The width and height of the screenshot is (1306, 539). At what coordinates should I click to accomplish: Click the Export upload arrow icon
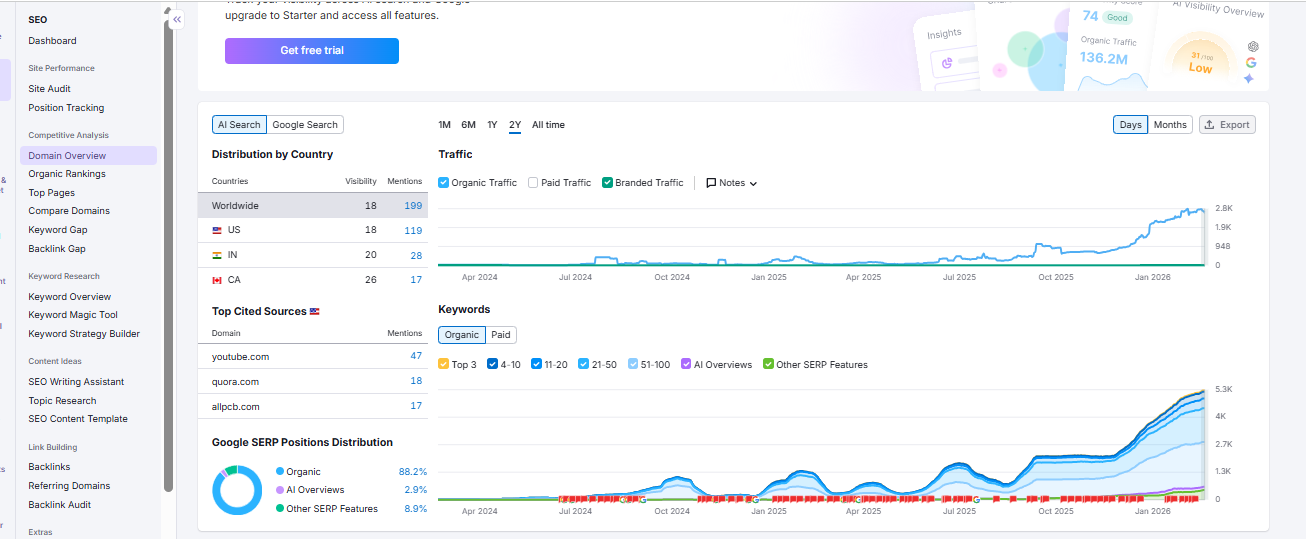pos(1209,125)
